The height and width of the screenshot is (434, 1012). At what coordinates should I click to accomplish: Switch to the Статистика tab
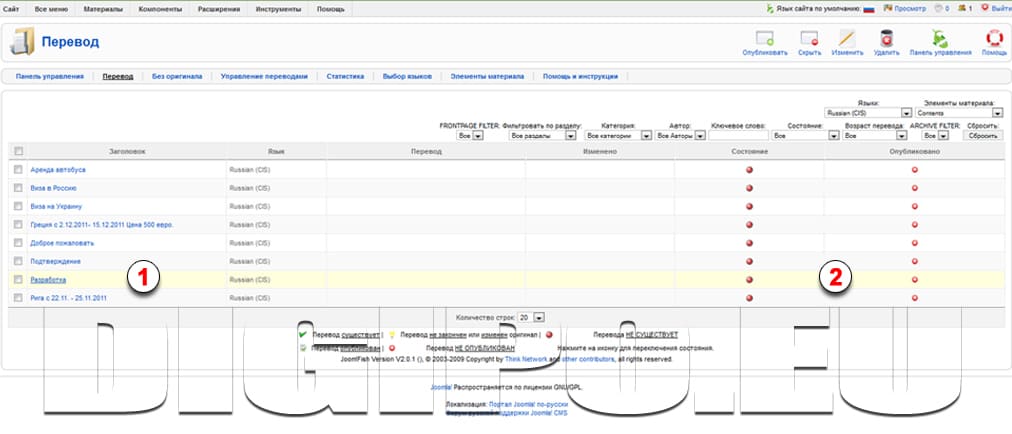click(345, 76)
